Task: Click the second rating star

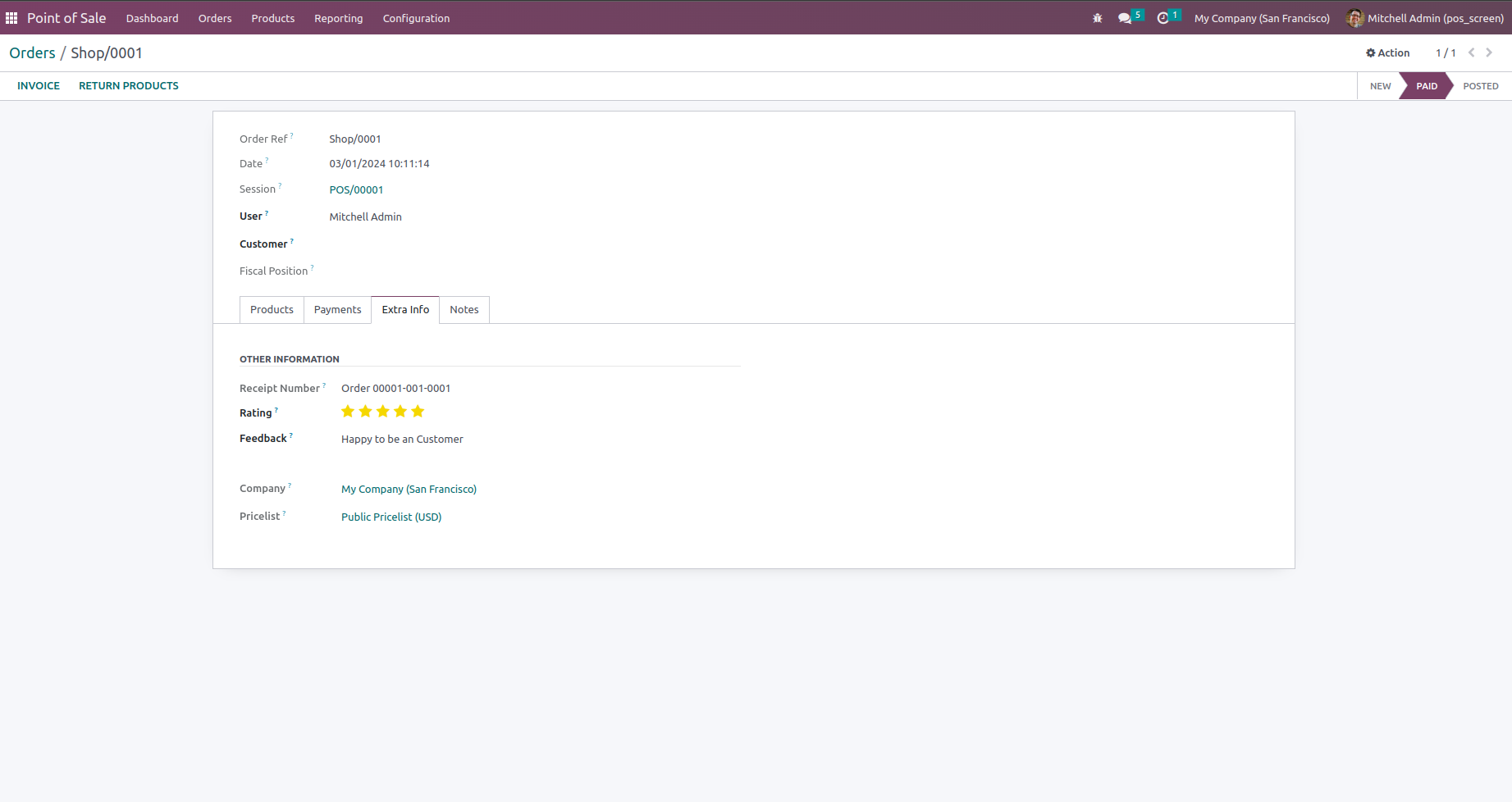Action: click(x=365, y=412)
